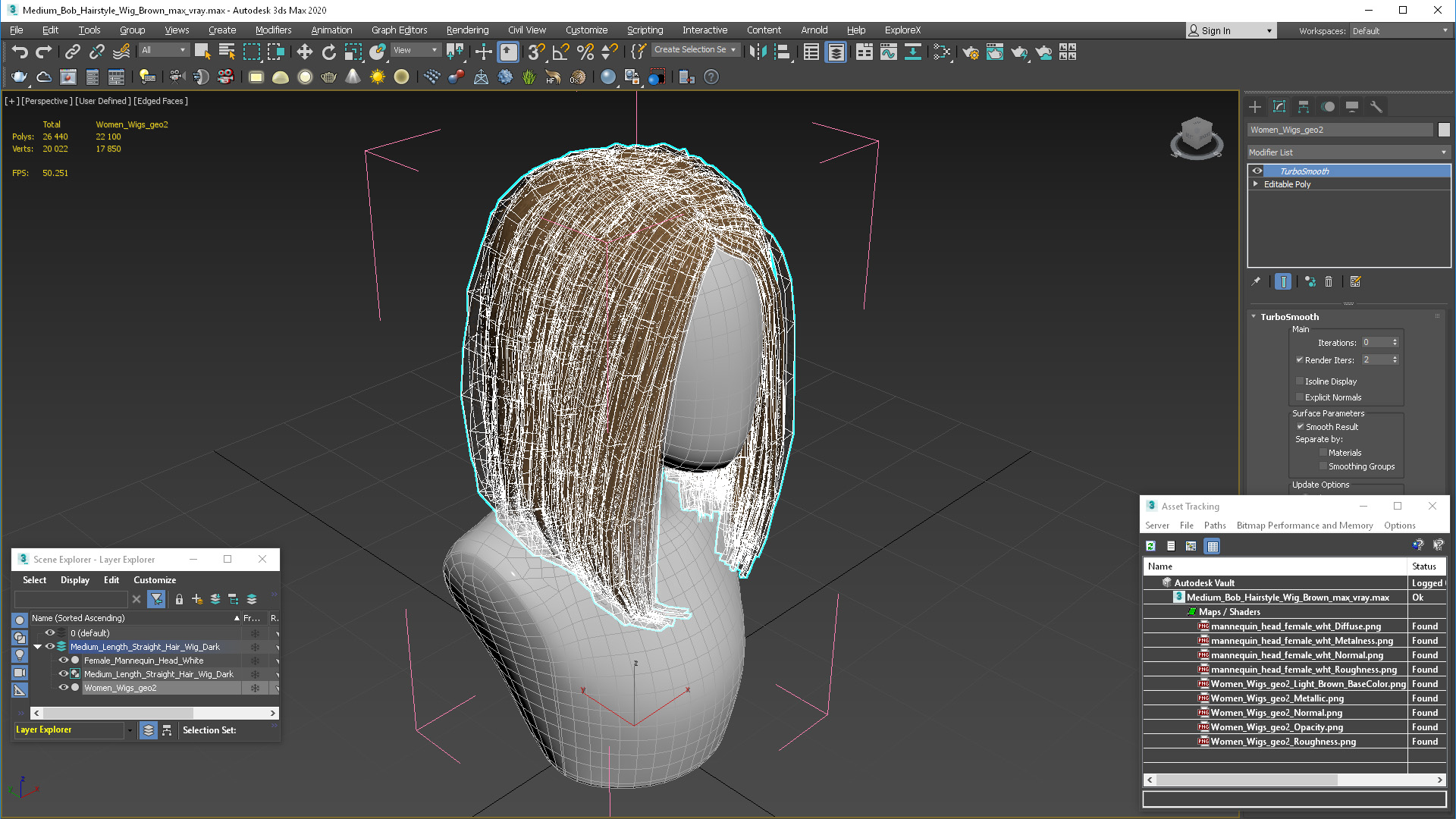
Task: Open Select by Name dialog
Action: coord(227,52)
